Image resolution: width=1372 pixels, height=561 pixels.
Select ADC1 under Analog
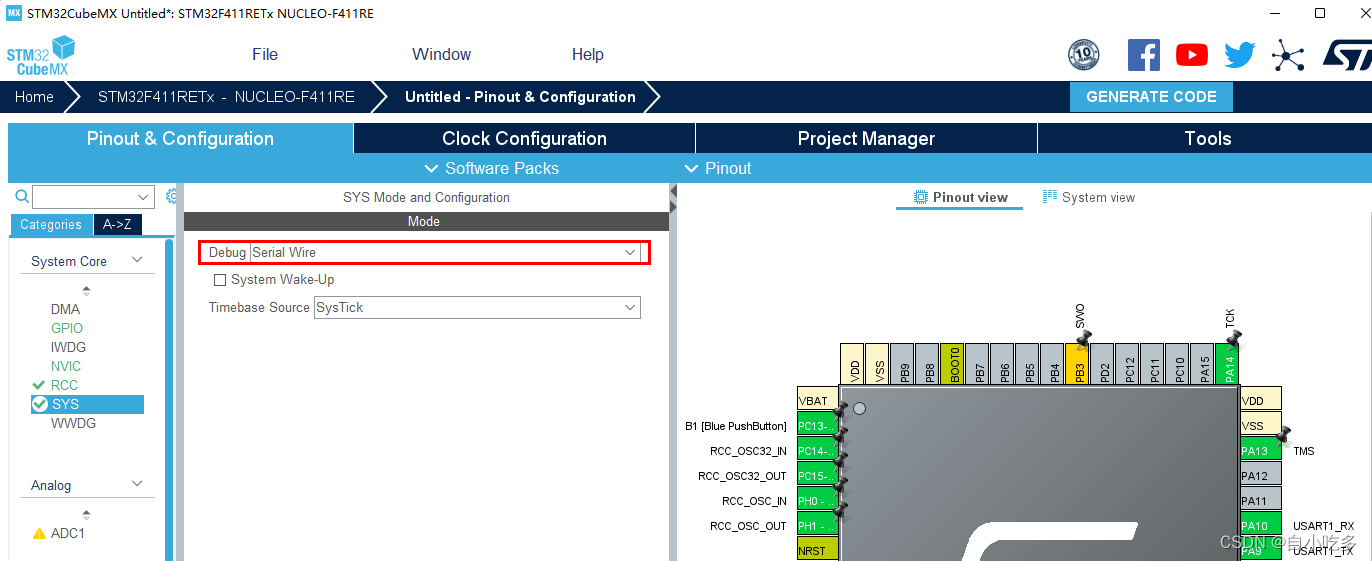(x=68, y=533)
